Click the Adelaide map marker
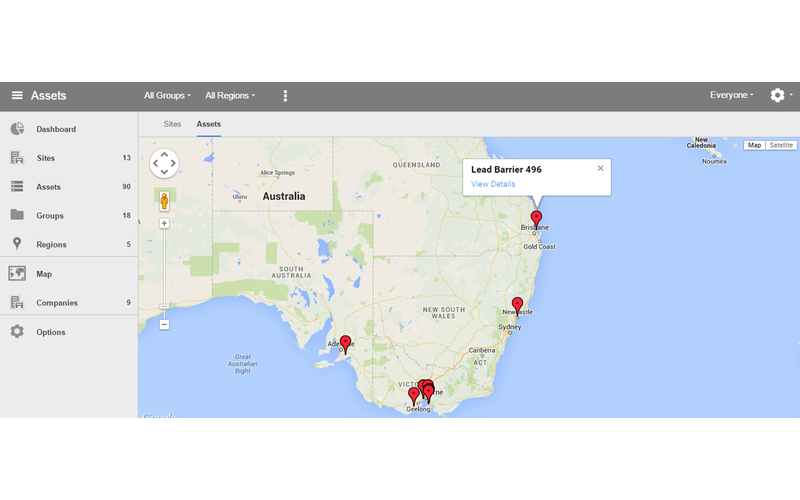 click(x=345, y=344)
